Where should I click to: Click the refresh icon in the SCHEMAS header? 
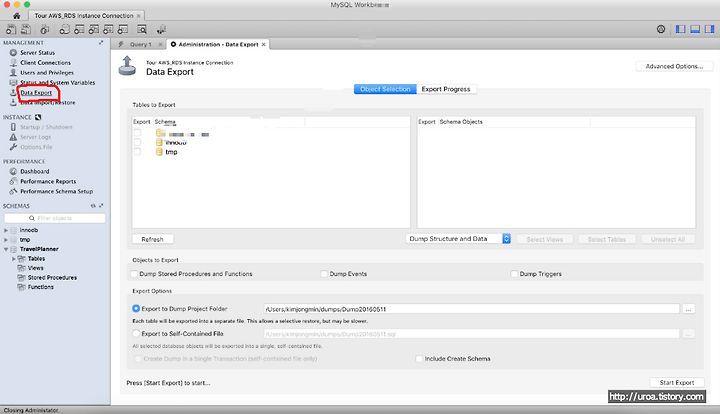[93, 206]
